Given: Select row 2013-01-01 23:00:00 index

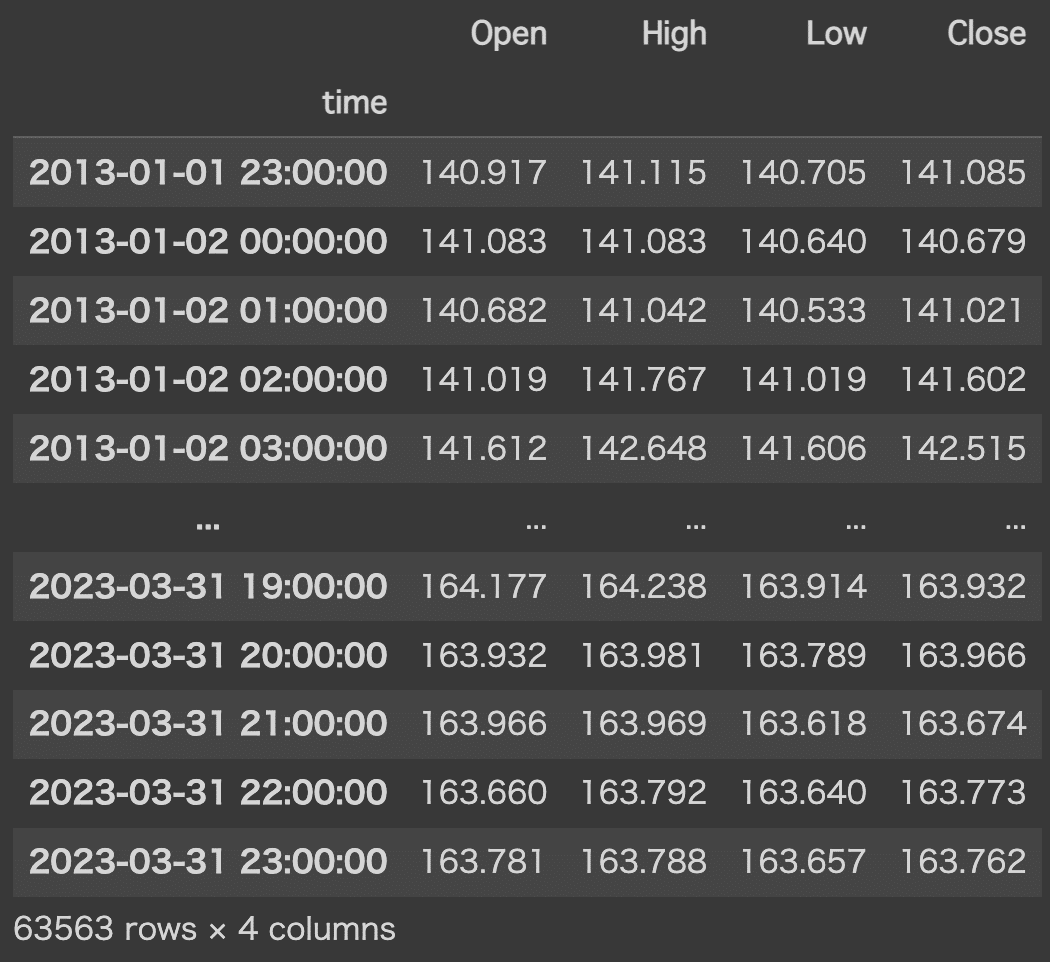Looking at the screenshot, I should [x=207, y=172].
